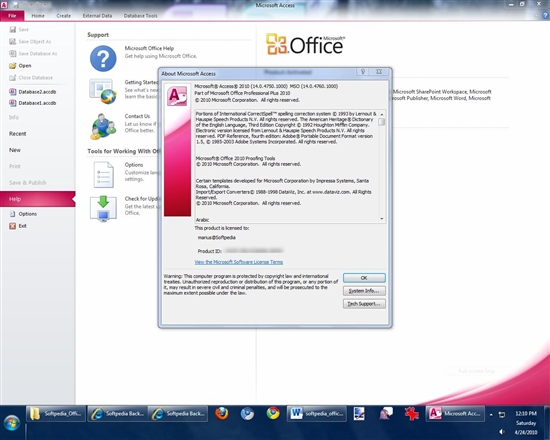Click scroll up arrow in credits box

382,114
